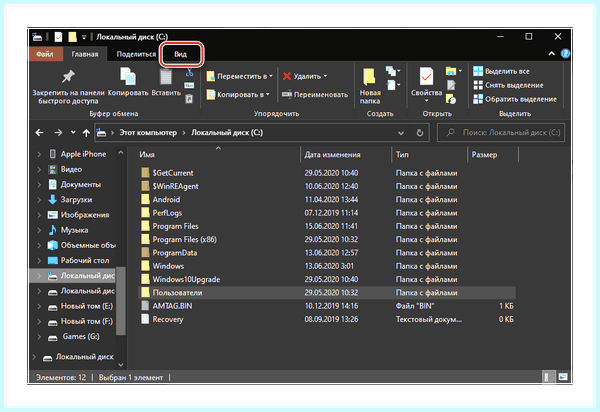Screen dimensions: 600x412
Task: Click the navigation pane scroll up arrow
Action: pos(121,153)
